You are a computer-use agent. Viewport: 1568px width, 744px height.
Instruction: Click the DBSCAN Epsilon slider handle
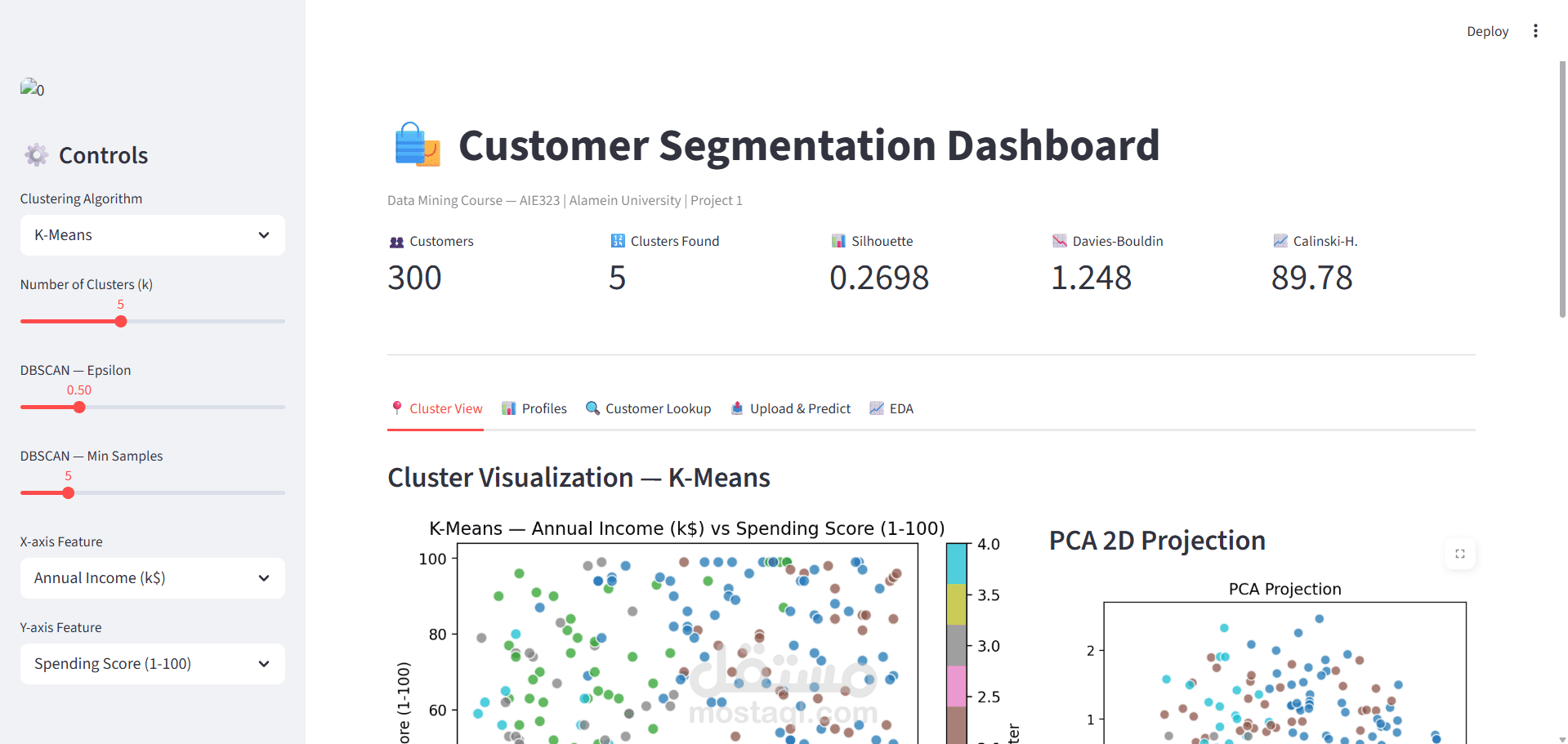point(79,408)
